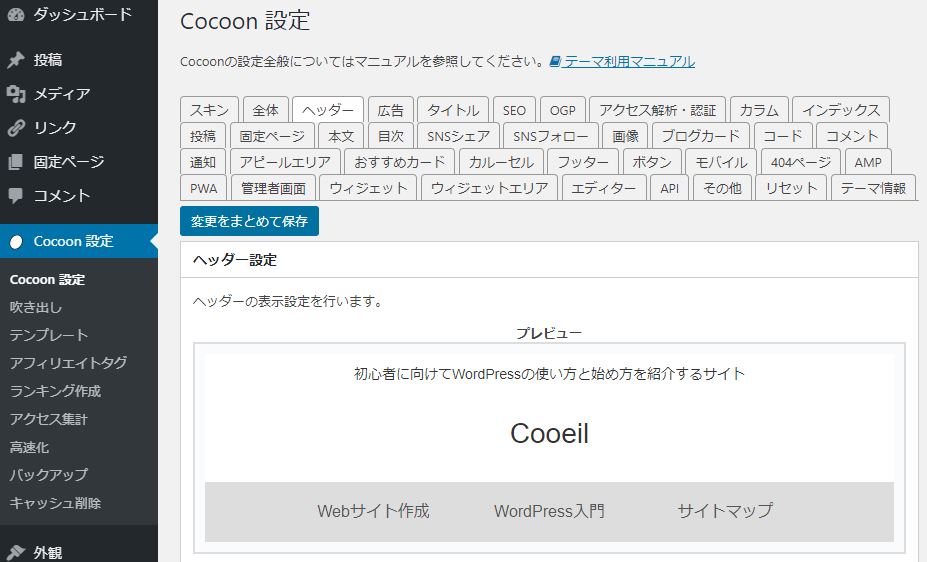927x562 pixels.
Task: Open the コメント sidebar menu
Action: 79,196
